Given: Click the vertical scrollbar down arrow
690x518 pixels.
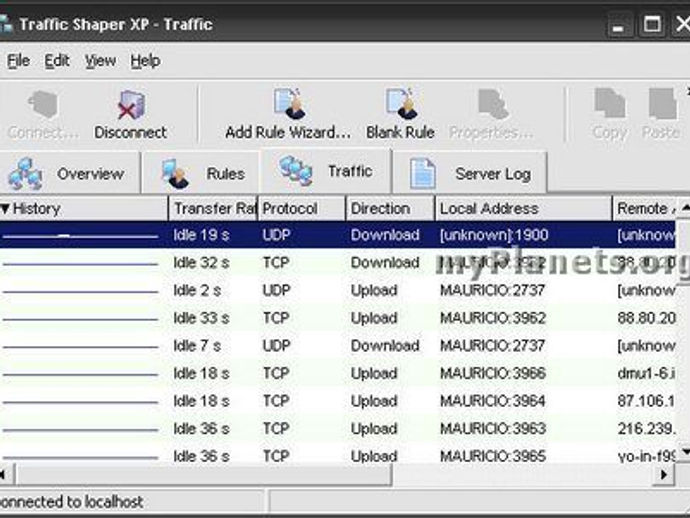Looking at the screenshot, I should pyautogui.click(x=684, y=452).
